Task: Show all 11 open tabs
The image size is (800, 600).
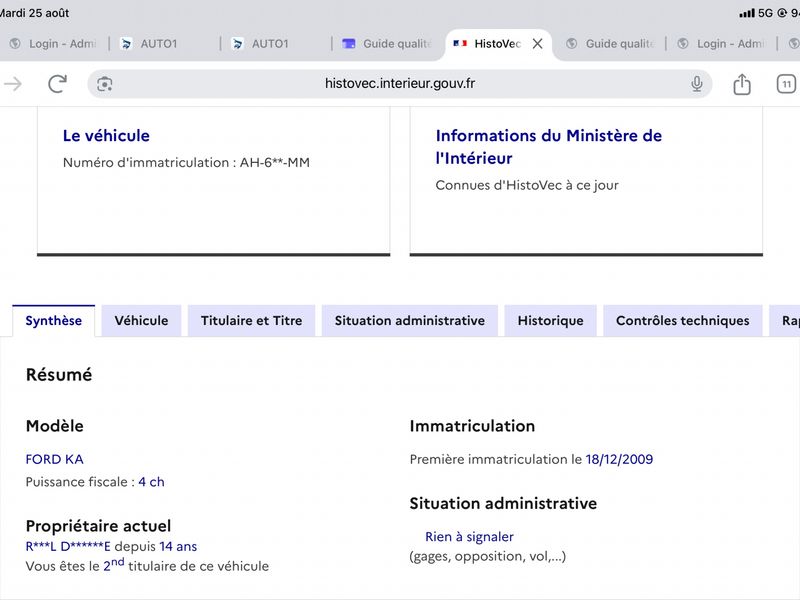Action: pyautogui.click(x=786, y=84)
